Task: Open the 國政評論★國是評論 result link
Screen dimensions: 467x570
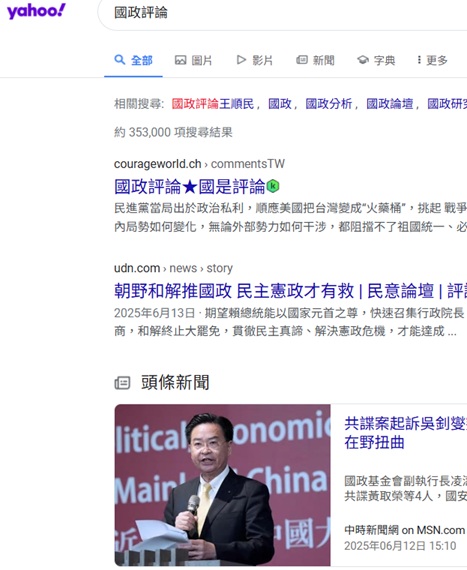Action: coord(190,187)
